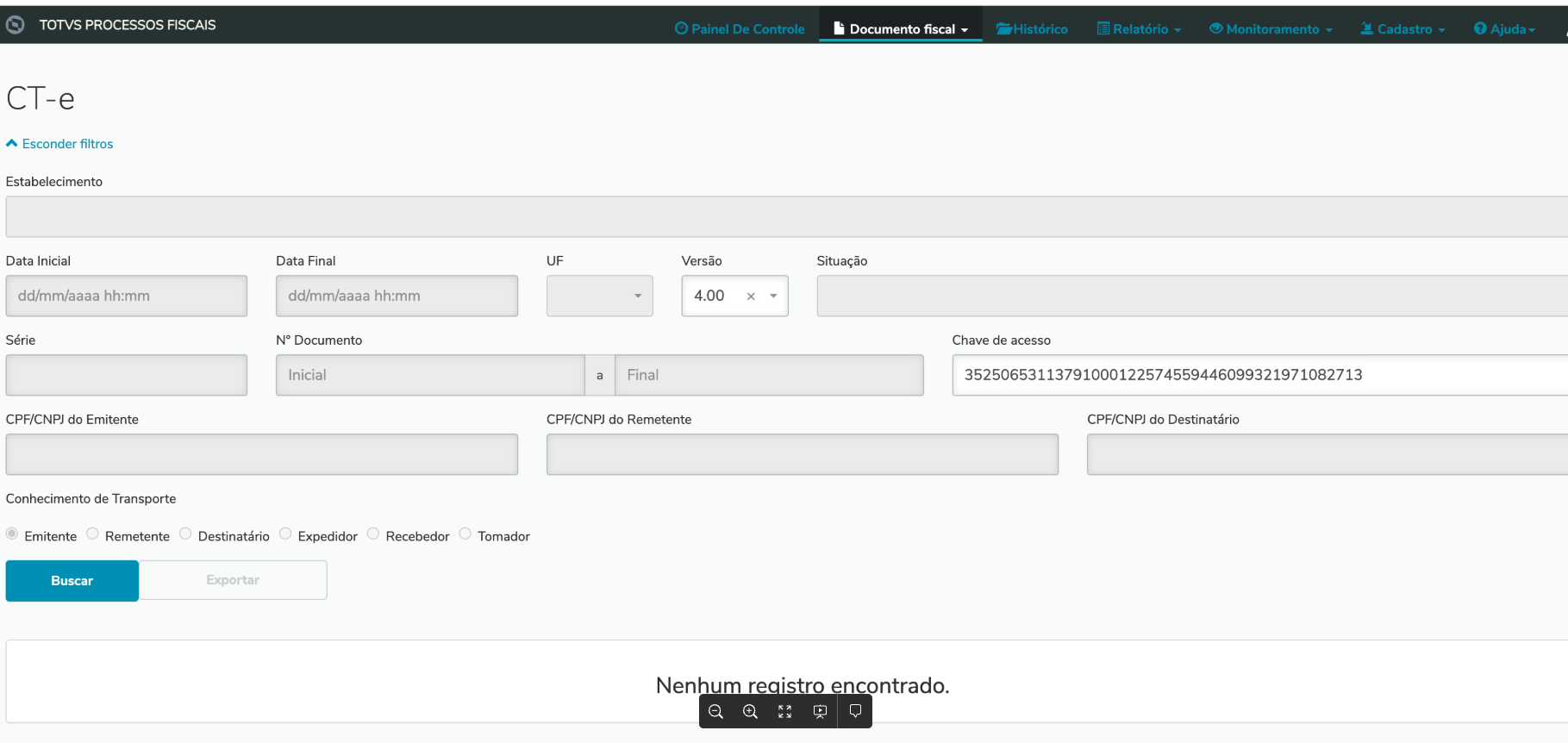The width and height of the screenshot is (1568, 743).
Task: Click the Chave de acesso field
Action: point(1259,375)
